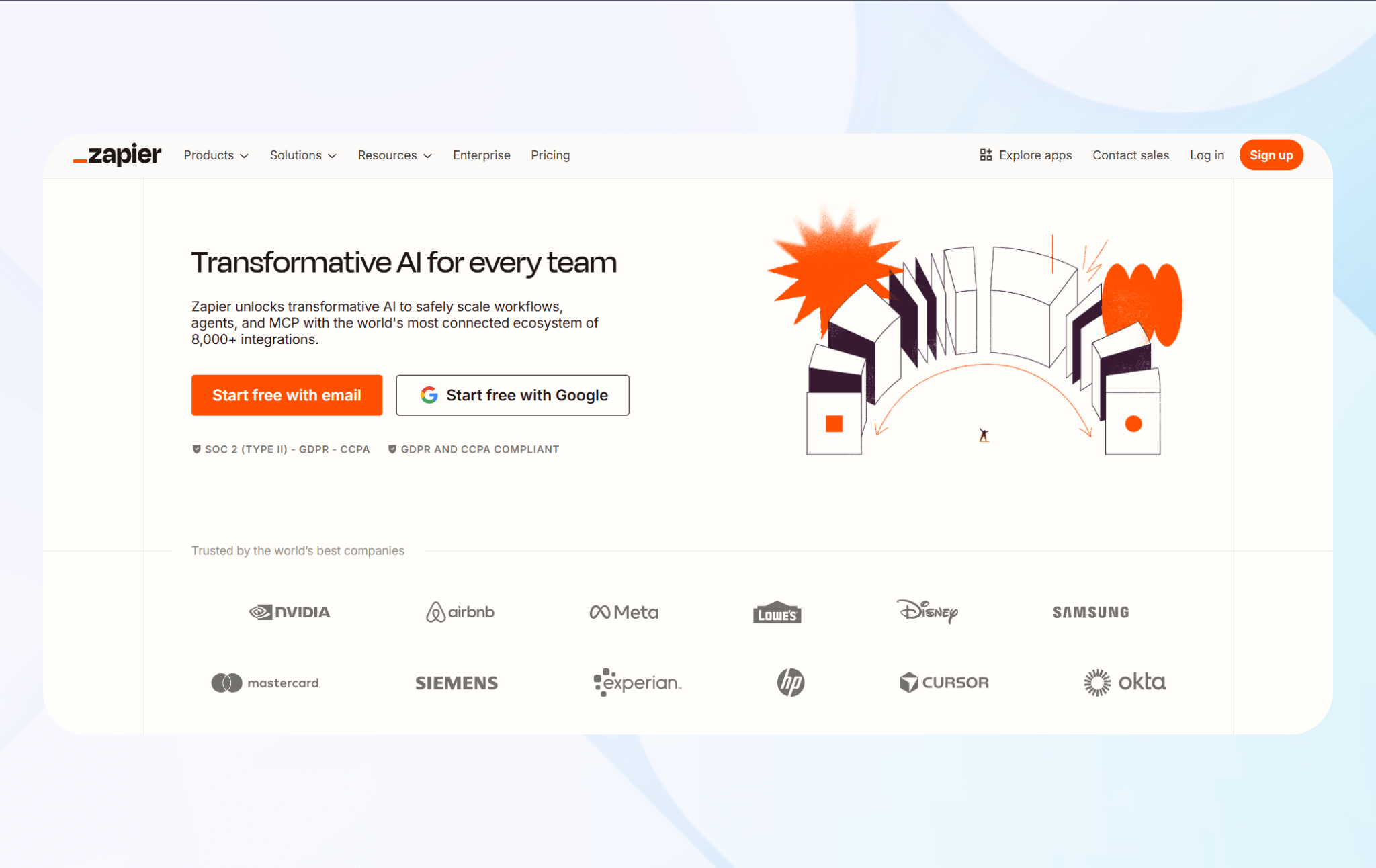Expand the Resources menu chevron
Viewport: 1376px width, 868px height.
427,156
